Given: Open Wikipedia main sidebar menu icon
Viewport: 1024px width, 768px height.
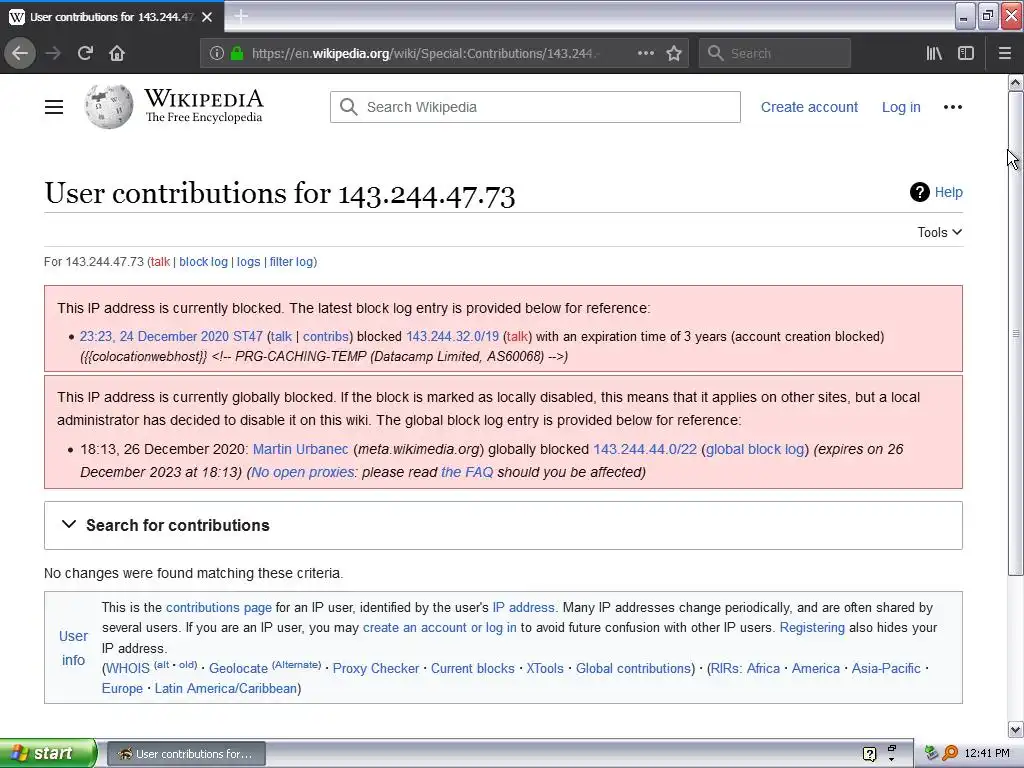Looking at the screenshot, I should coord(54,107).
